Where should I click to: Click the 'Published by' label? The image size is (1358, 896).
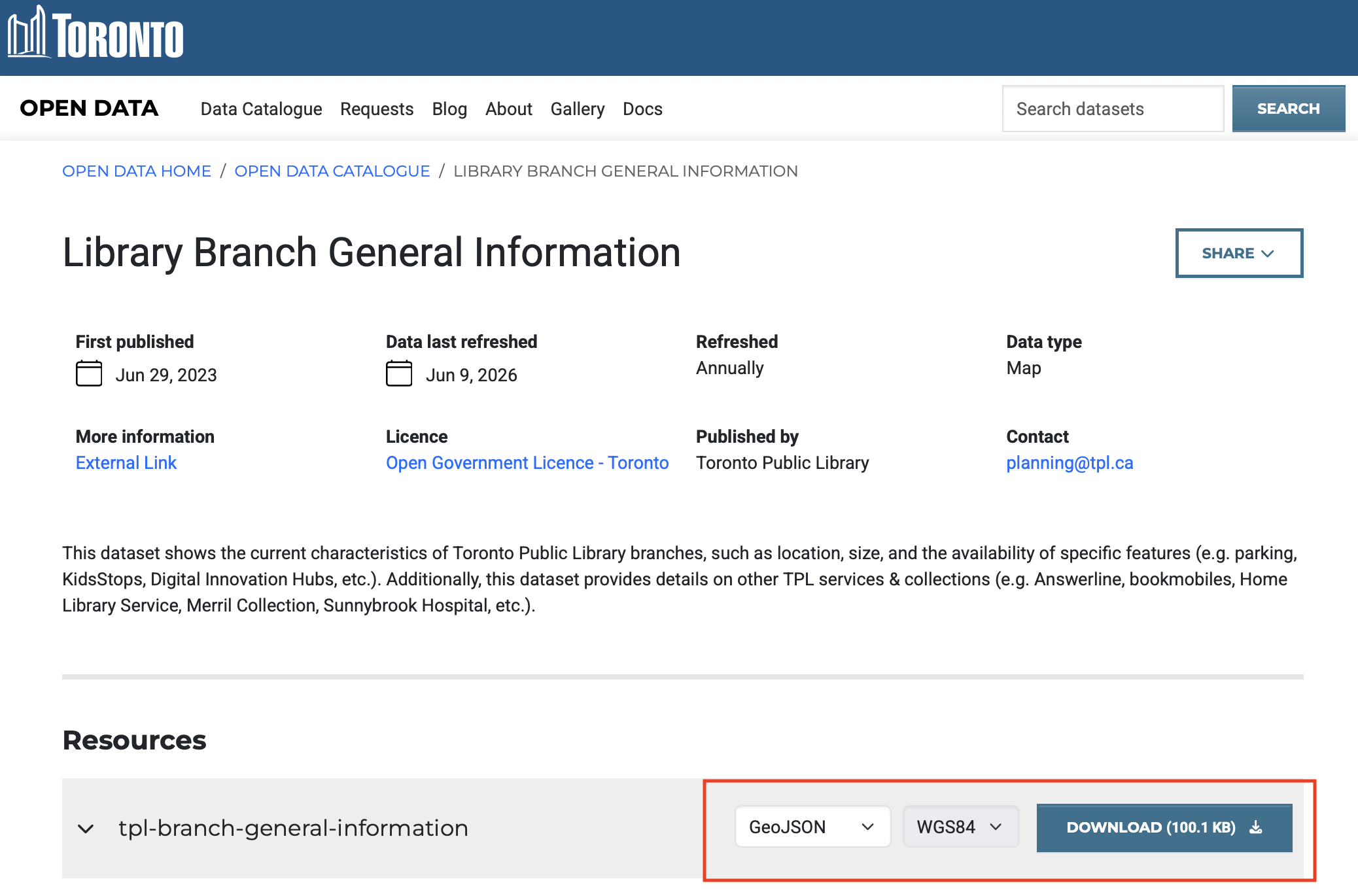(x=748, y=436)
